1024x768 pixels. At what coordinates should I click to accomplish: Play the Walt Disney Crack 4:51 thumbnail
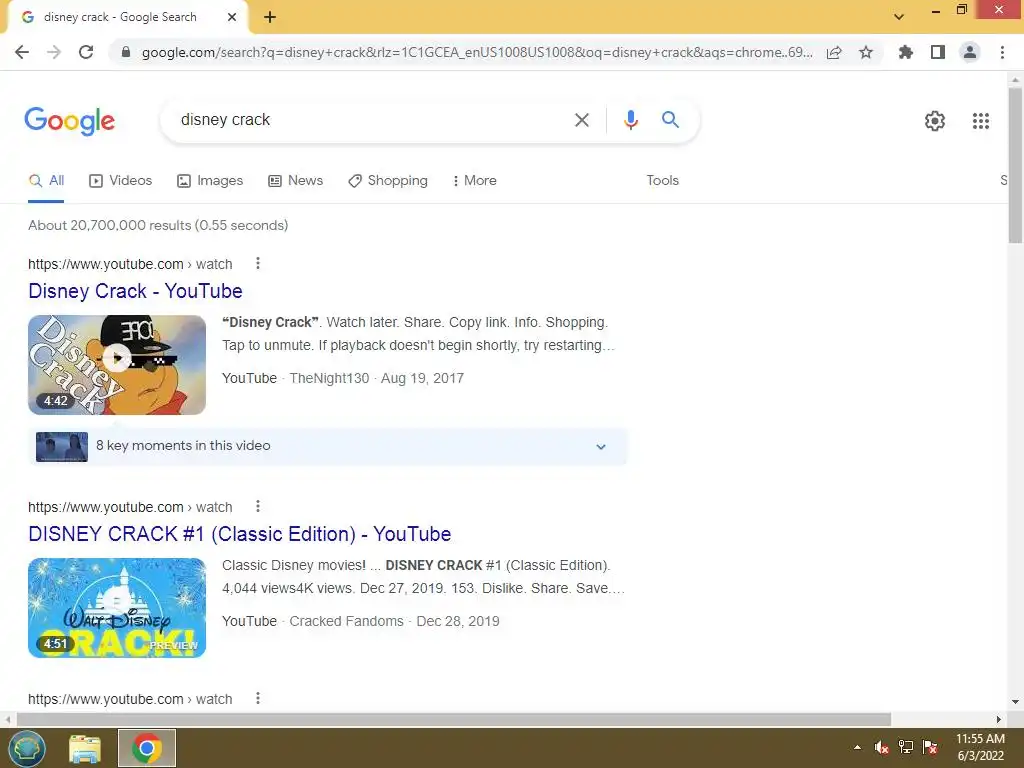point(117,608)
